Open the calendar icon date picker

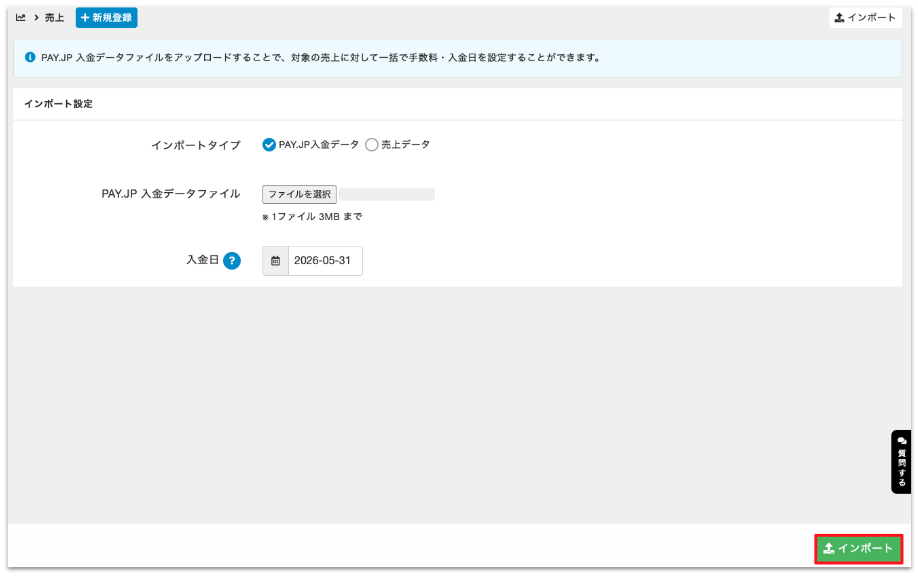click(x=275, y=261)
